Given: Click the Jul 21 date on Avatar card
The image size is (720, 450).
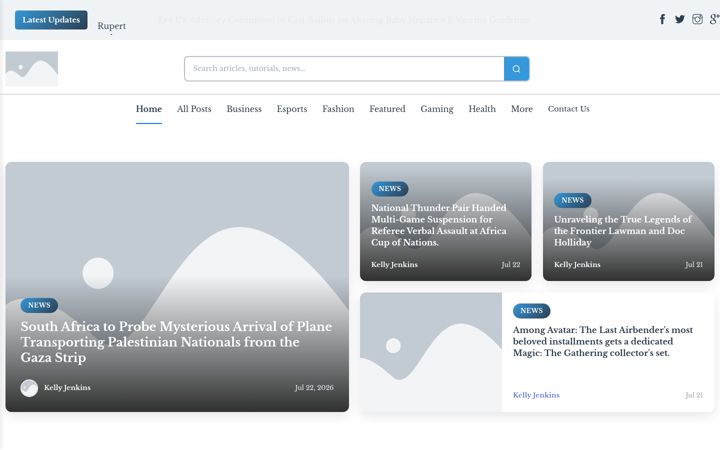Looking at the screenshot, I should [694, 395].
